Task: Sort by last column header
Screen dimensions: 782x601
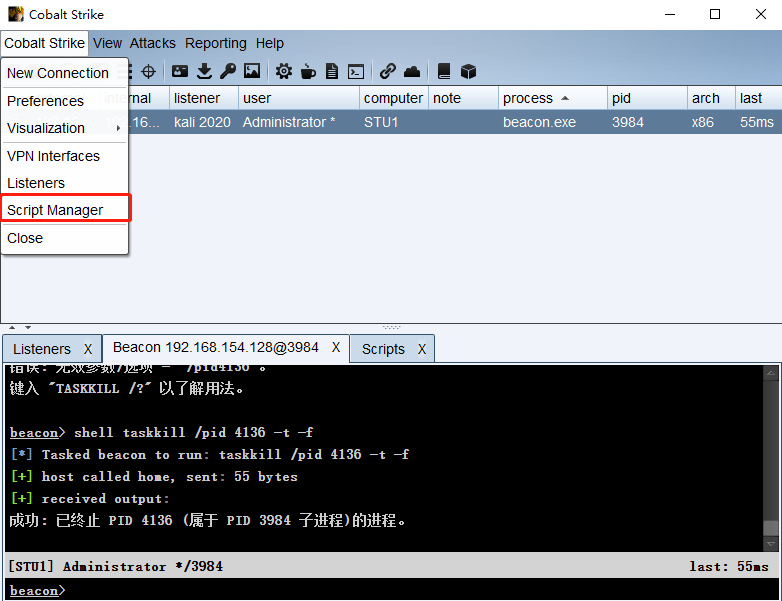Action: pyautogui.click(x=758, y=98)
